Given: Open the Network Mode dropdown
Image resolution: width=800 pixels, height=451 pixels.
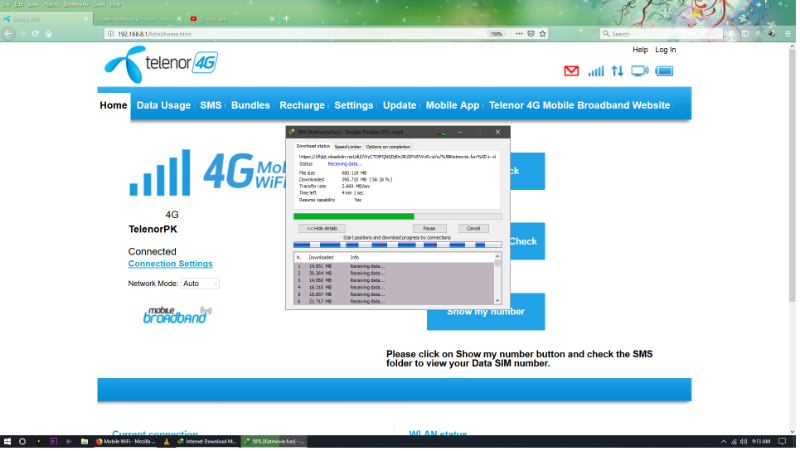Looking at the screenshot, I should coord(201,285).
